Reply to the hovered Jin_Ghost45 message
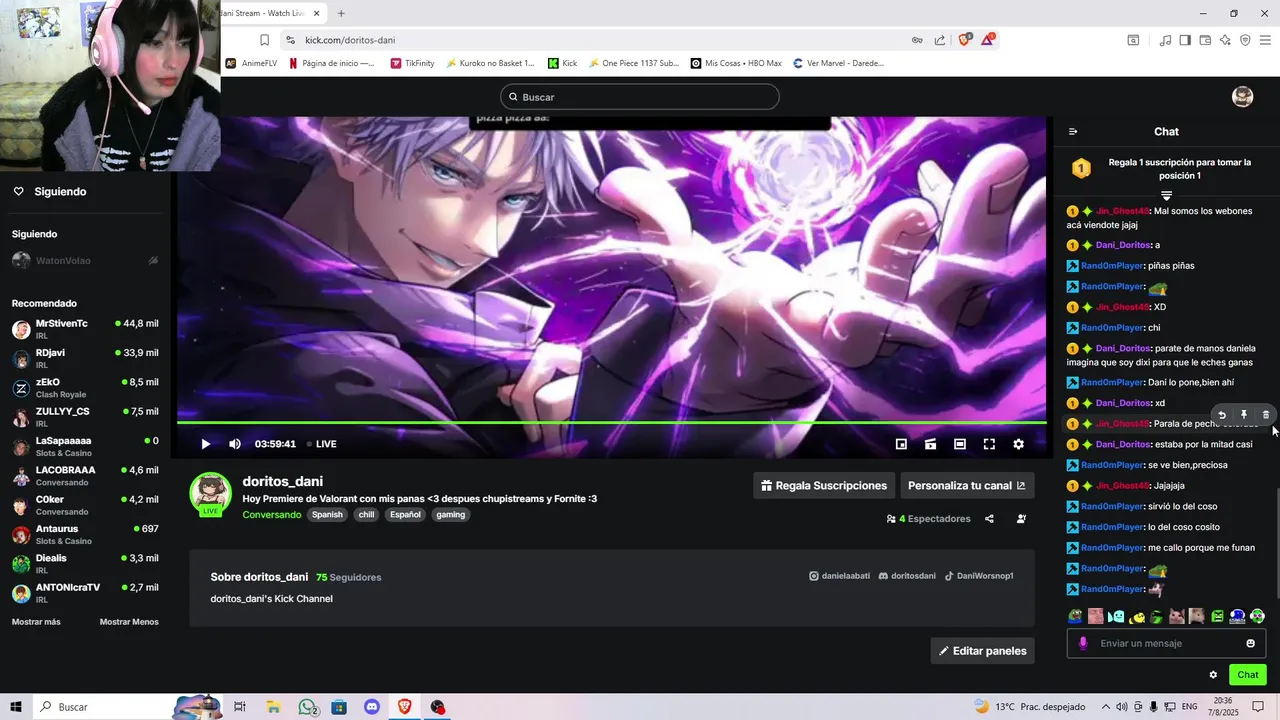Image resolution: width=1280 pixels, height=720 pixels. [1222, 415]
